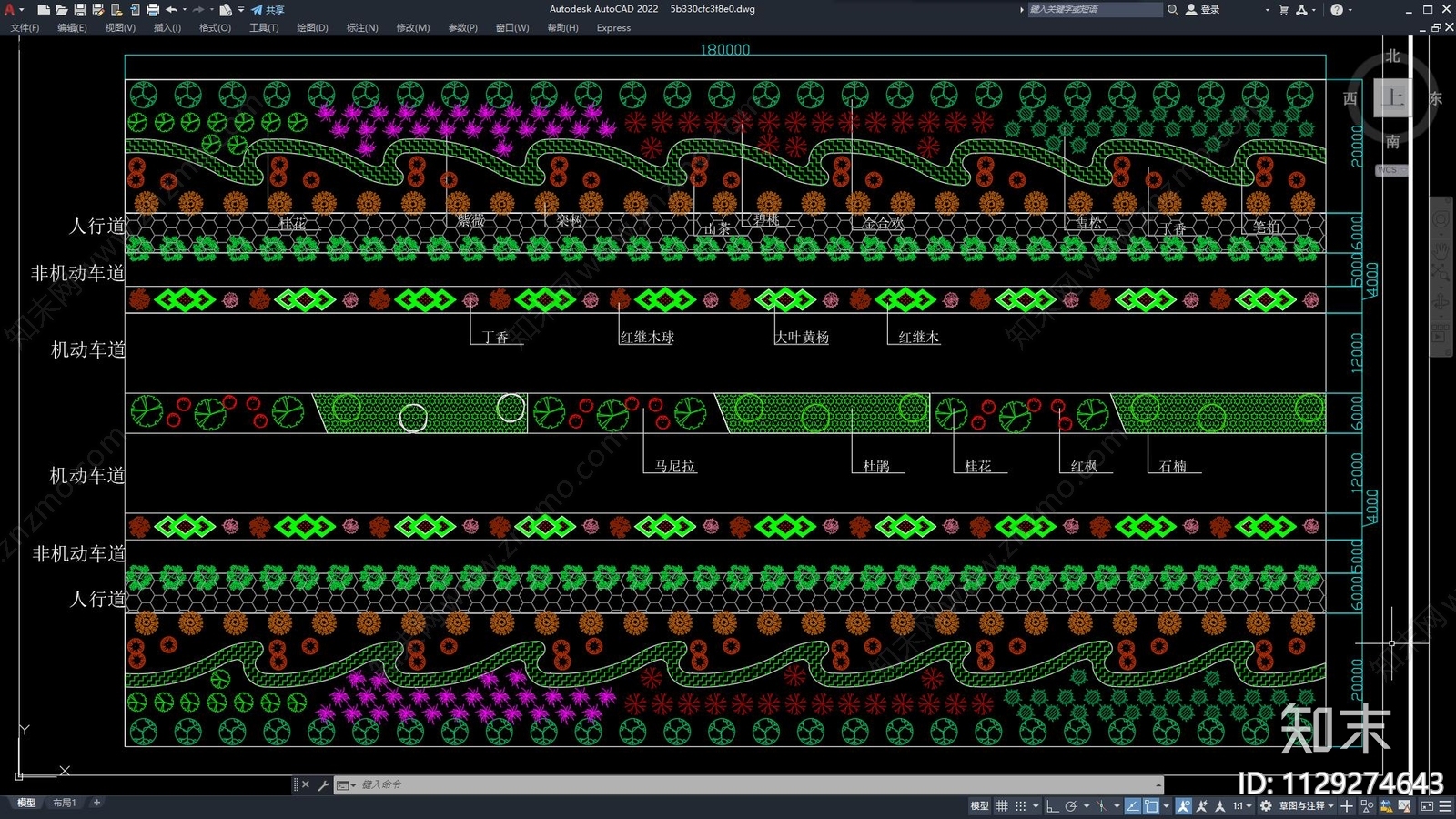Expand the AutoCAD application menu arrow
The width and height of the screenshot is (1456, 819).
coord(21,10)
